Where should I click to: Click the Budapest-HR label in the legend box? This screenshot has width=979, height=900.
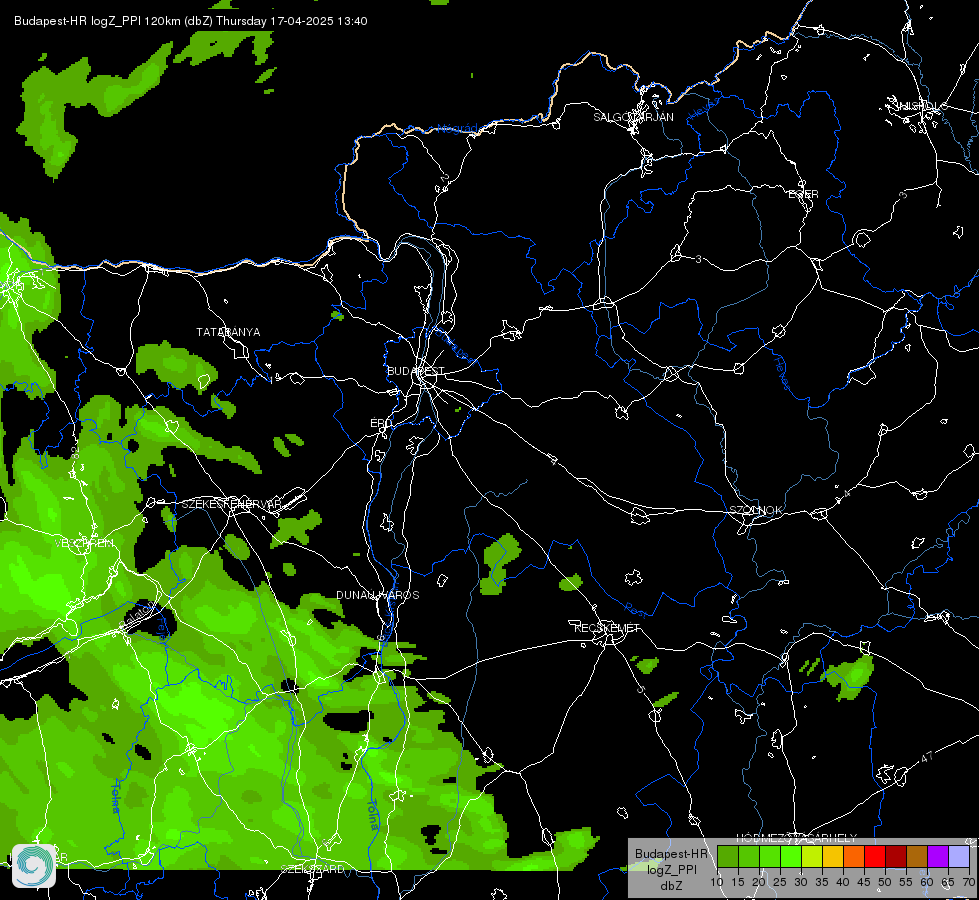coord(671,854)
